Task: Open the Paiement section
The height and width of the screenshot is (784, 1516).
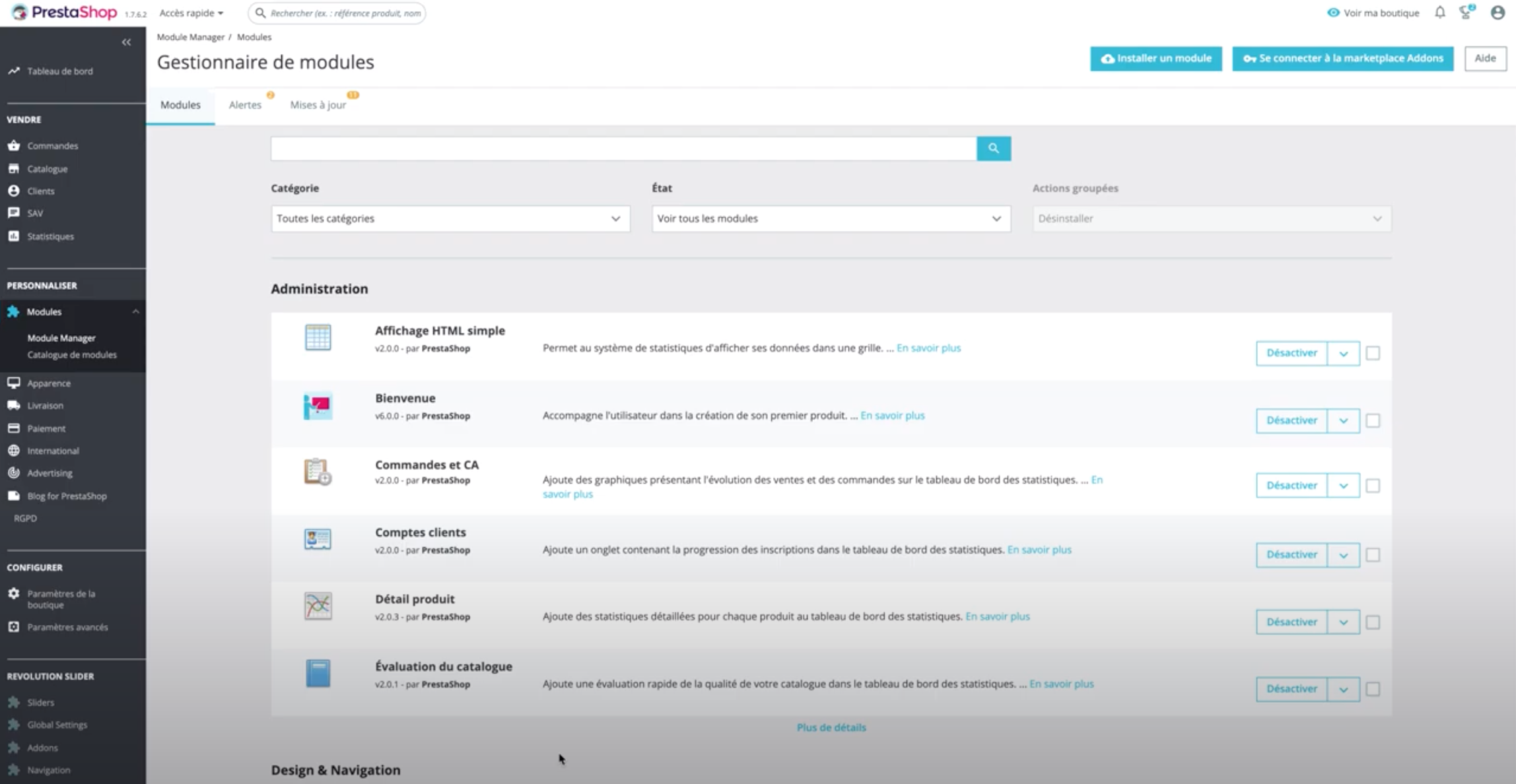Action: coord(46,428)
